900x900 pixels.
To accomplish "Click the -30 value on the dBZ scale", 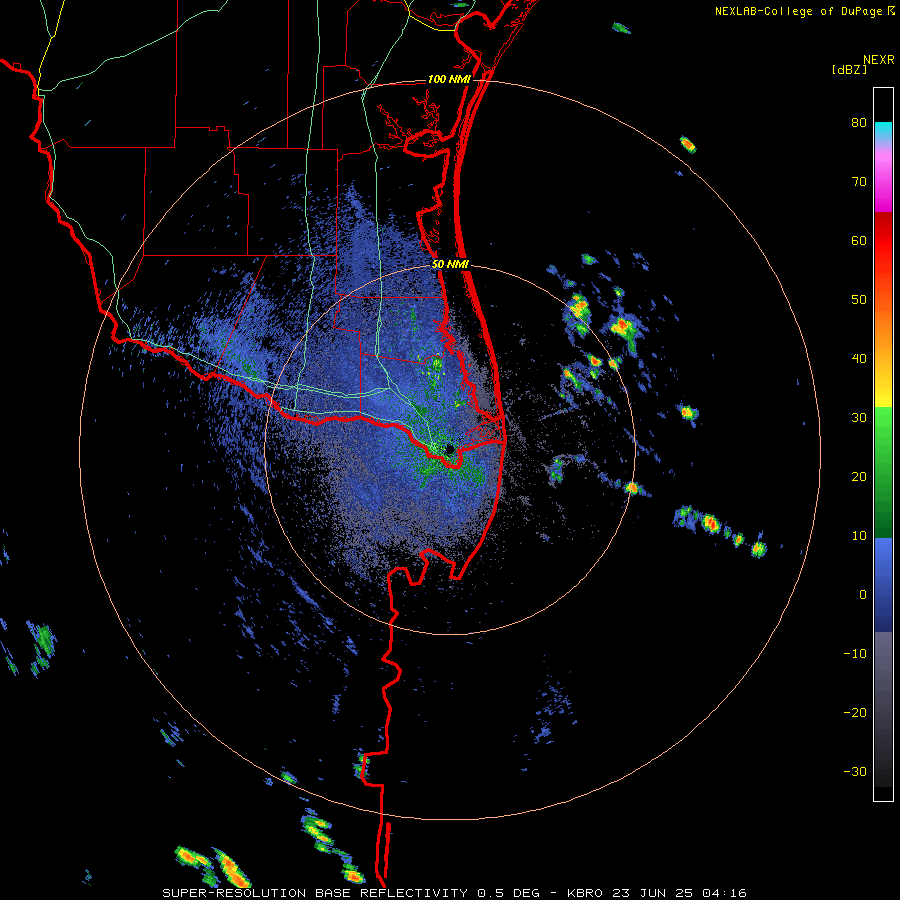I will (x=855, y=772).
